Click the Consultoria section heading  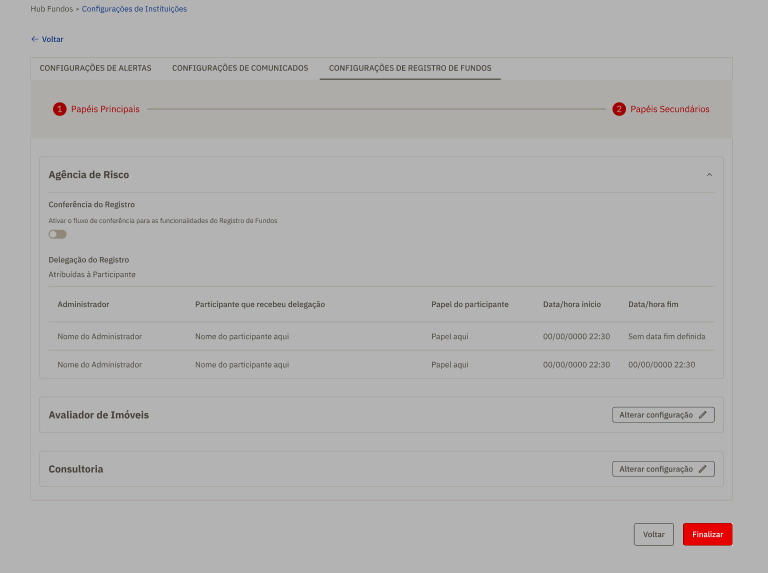tap(76, 469)
